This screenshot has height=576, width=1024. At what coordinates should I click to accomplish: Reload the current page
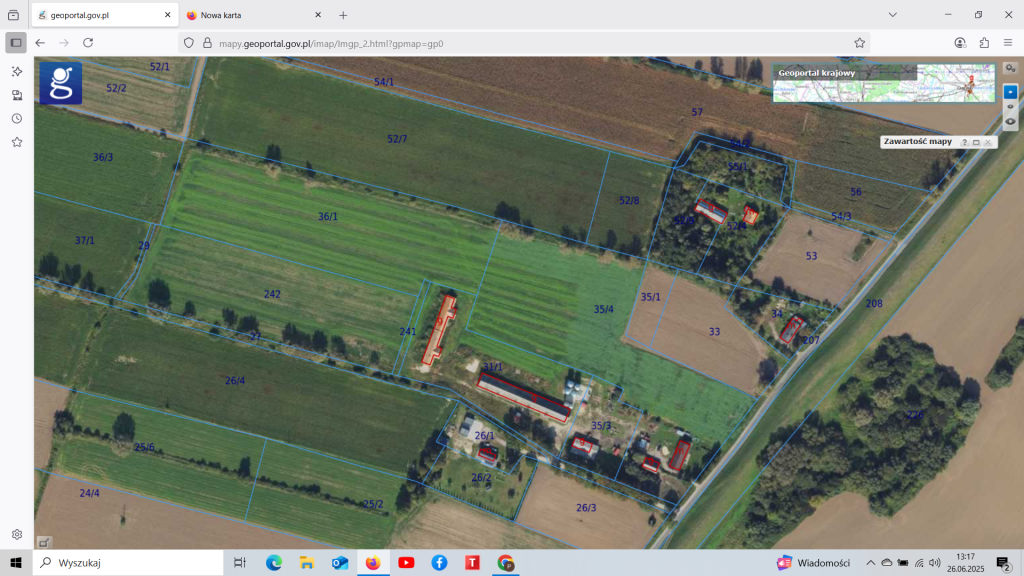pos(88,43)
